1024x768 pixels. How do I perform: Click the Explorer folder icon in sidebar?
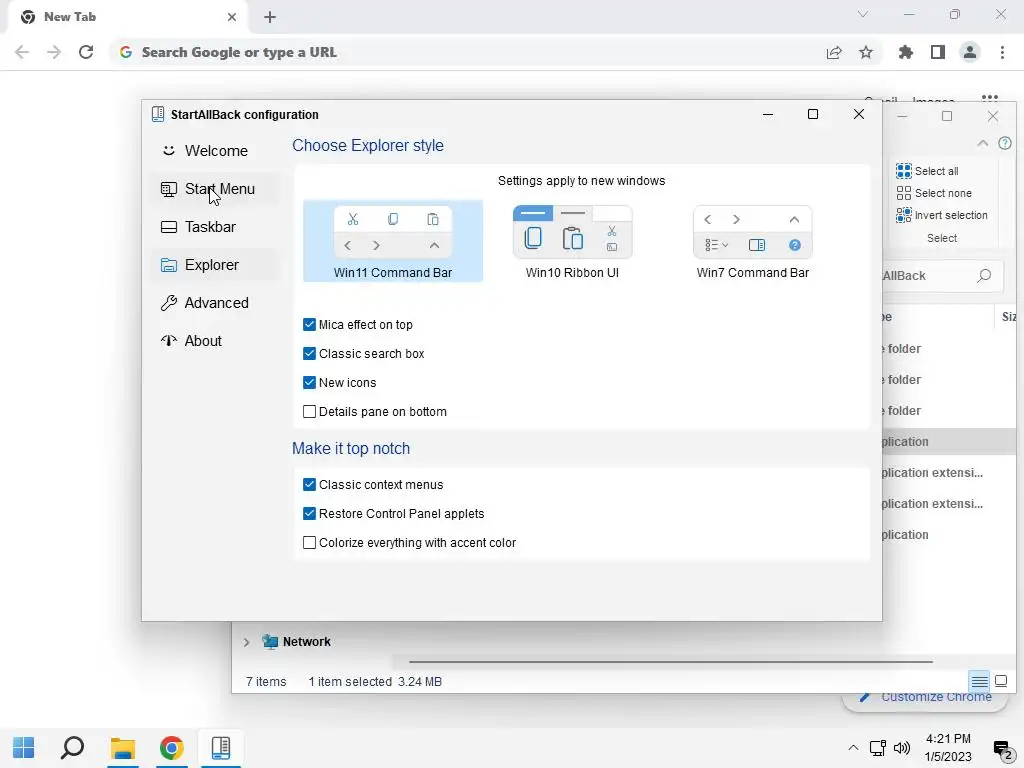click(x=168, y=265)
